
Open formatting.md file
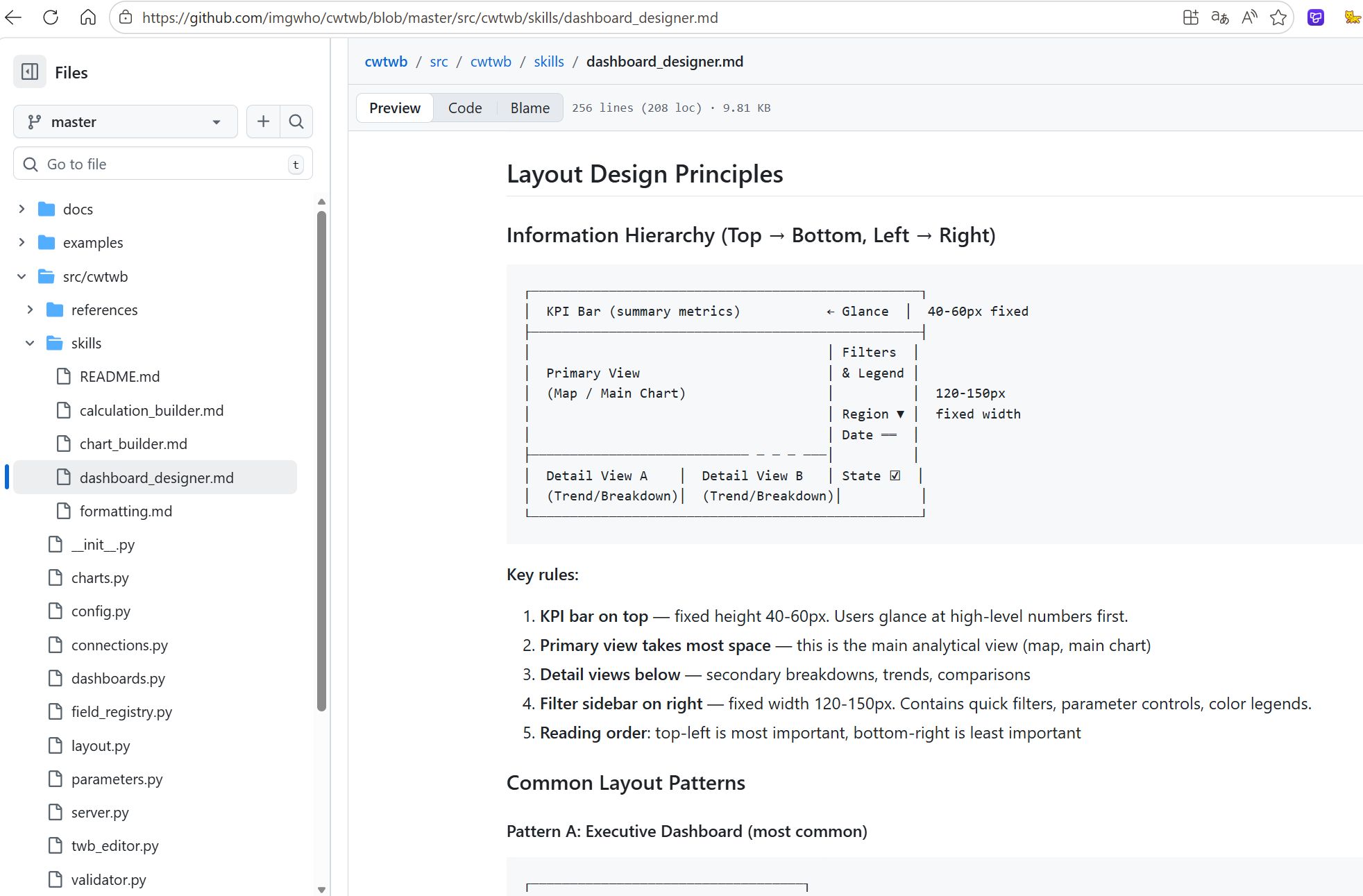tap(126, 511)
